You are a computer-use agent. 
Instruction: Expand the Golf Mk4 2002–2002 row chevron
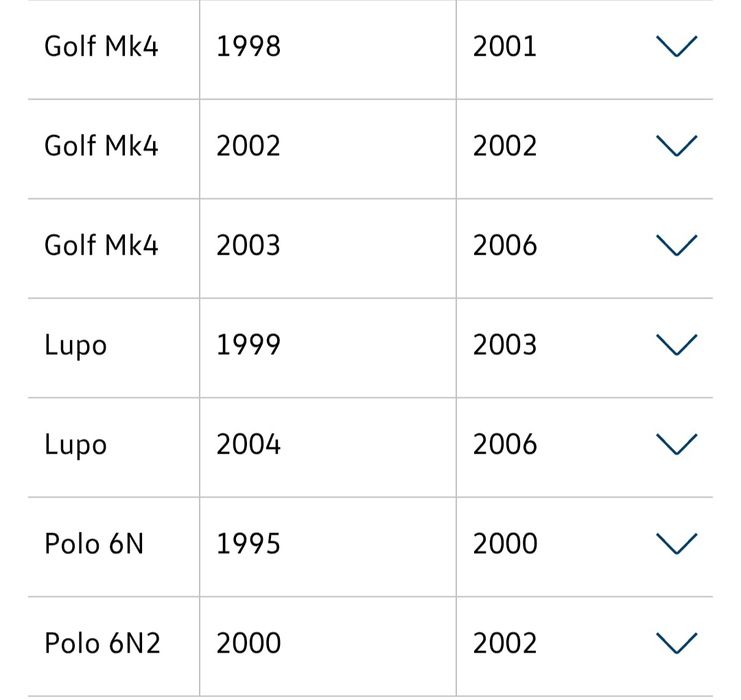676,146
